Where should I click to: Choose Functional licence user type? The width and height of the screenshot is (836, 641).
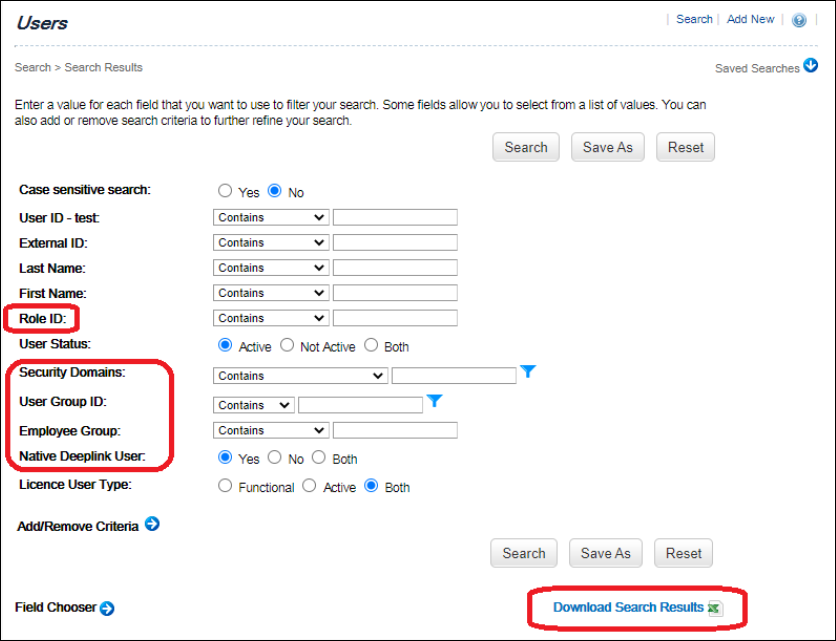coord(225,485)
